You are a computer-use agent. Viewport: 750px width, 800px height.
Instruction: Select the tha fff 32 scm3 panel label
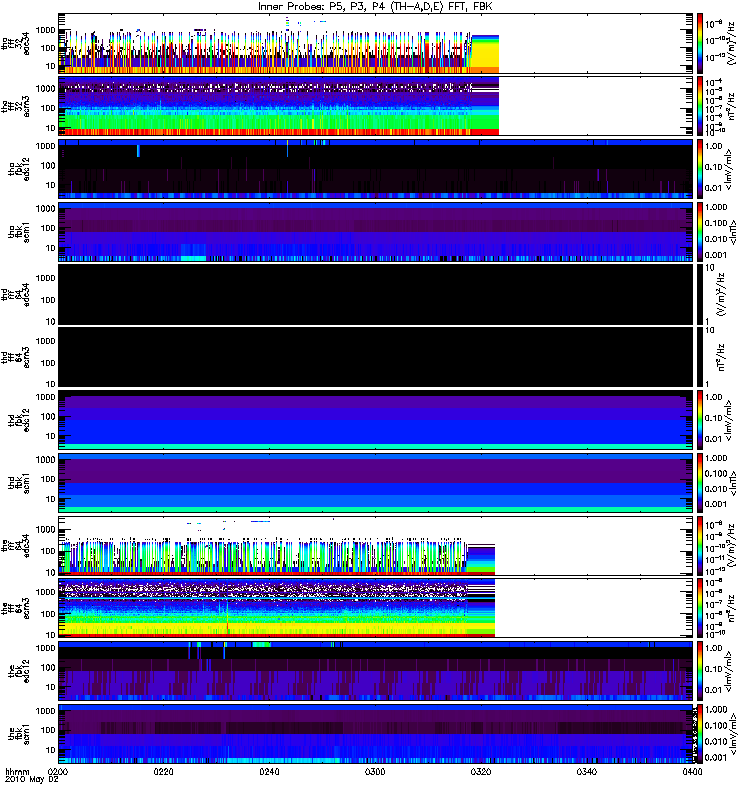(15, 106)
